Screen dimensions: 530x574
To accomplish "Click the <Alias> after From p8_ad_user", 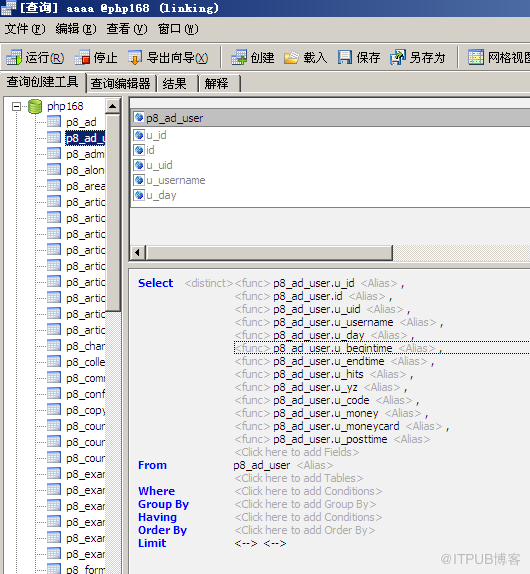I will pyautogui.click(x=315, y=465).
